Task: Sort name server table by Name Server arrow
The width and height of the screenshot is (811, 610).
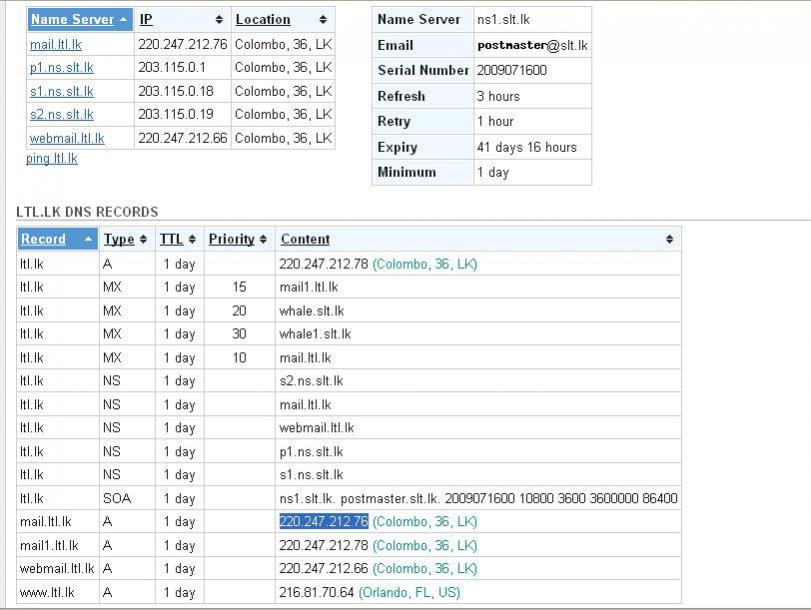Action: pos(123,20)
